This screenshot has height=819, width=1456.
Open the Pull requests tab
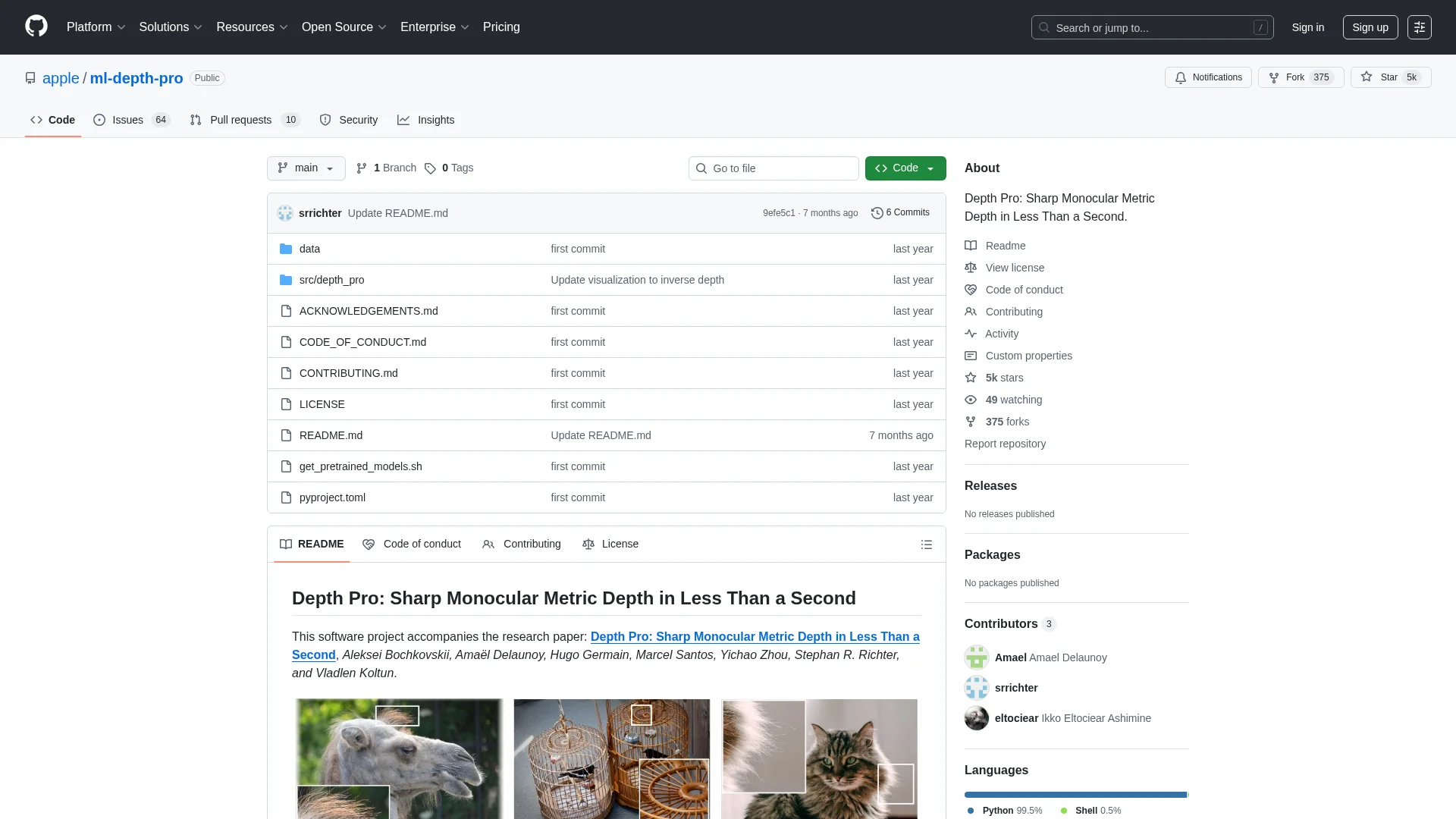click(x=240, y=120)
